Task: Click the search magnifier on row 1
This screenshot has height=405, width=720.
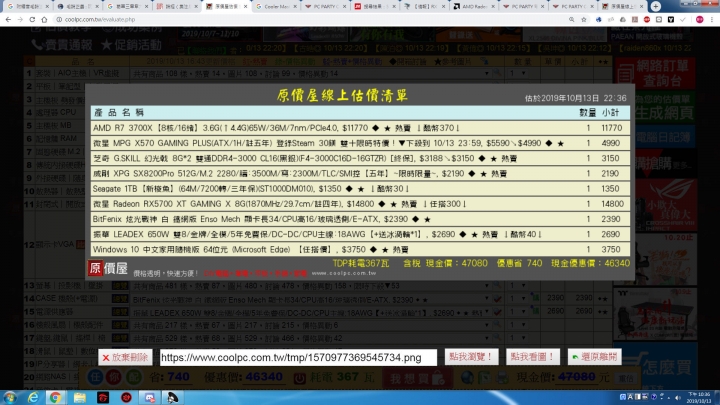Action: pos(497,73)
